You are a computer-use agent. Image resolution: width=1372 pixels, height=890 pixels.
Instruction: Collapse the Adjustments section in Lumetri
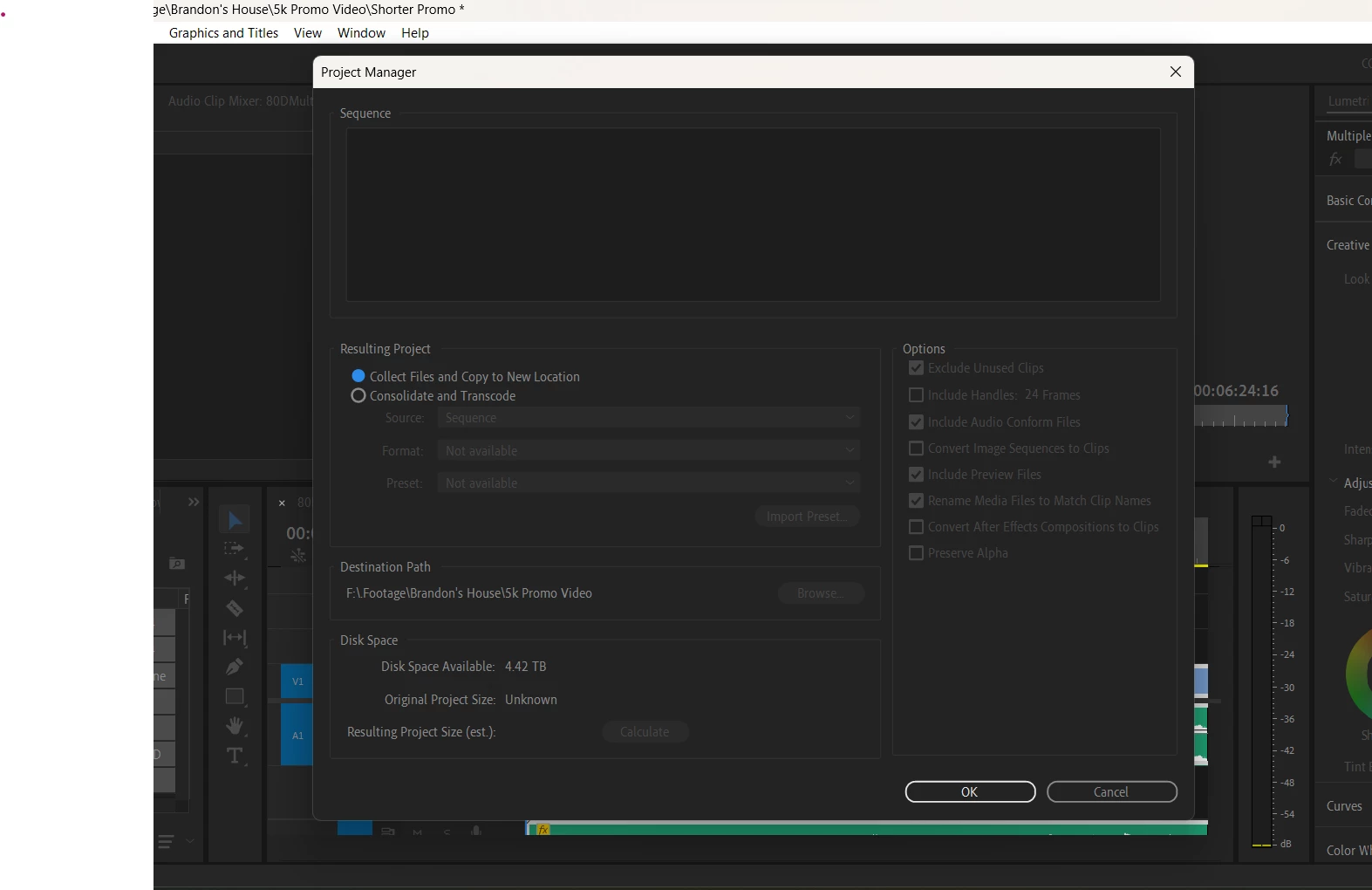click(1333, 482)
